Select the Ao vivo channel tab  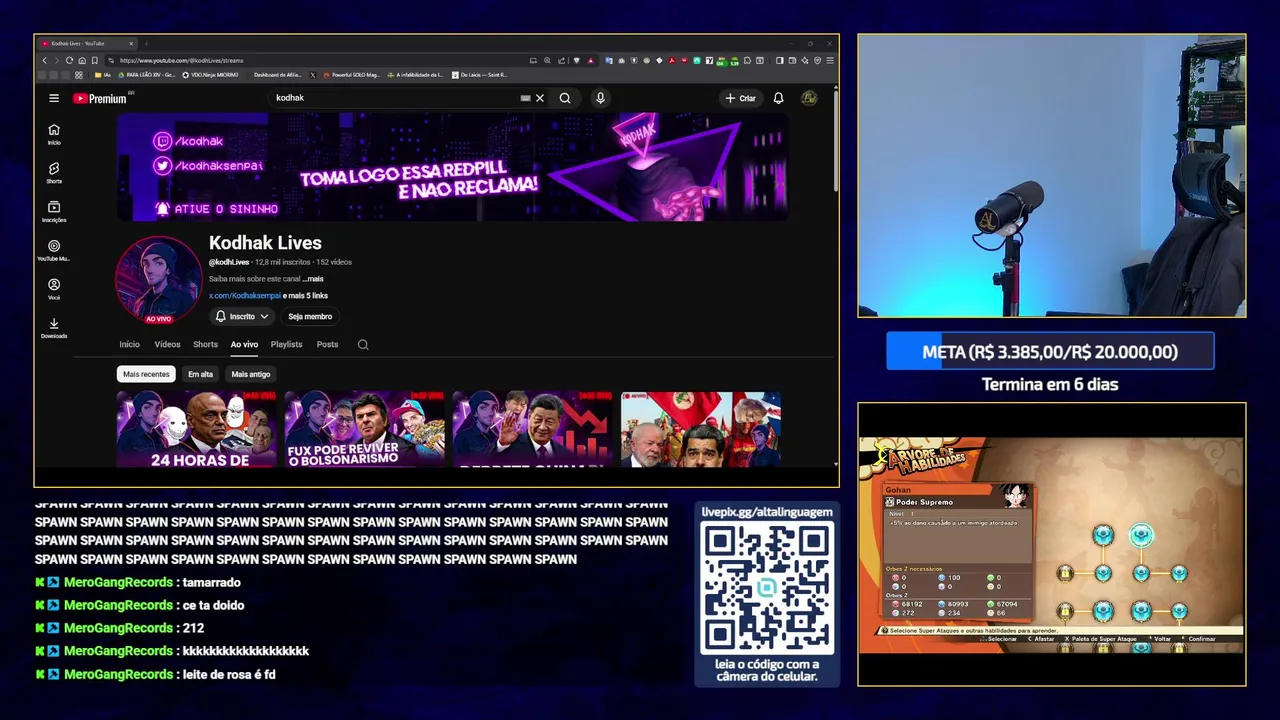click(x=244, y=344)
